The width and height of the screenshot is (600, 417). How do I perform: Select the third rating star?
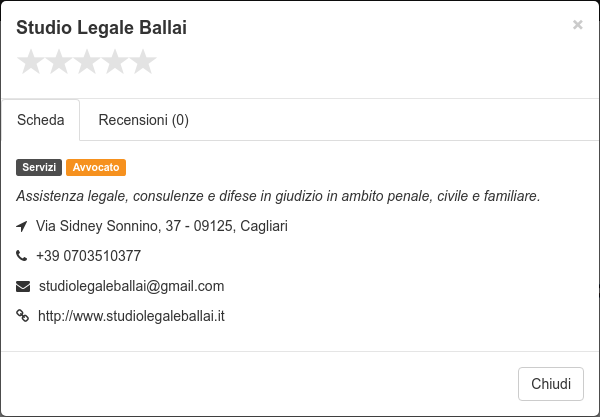(x=87, y=62)
